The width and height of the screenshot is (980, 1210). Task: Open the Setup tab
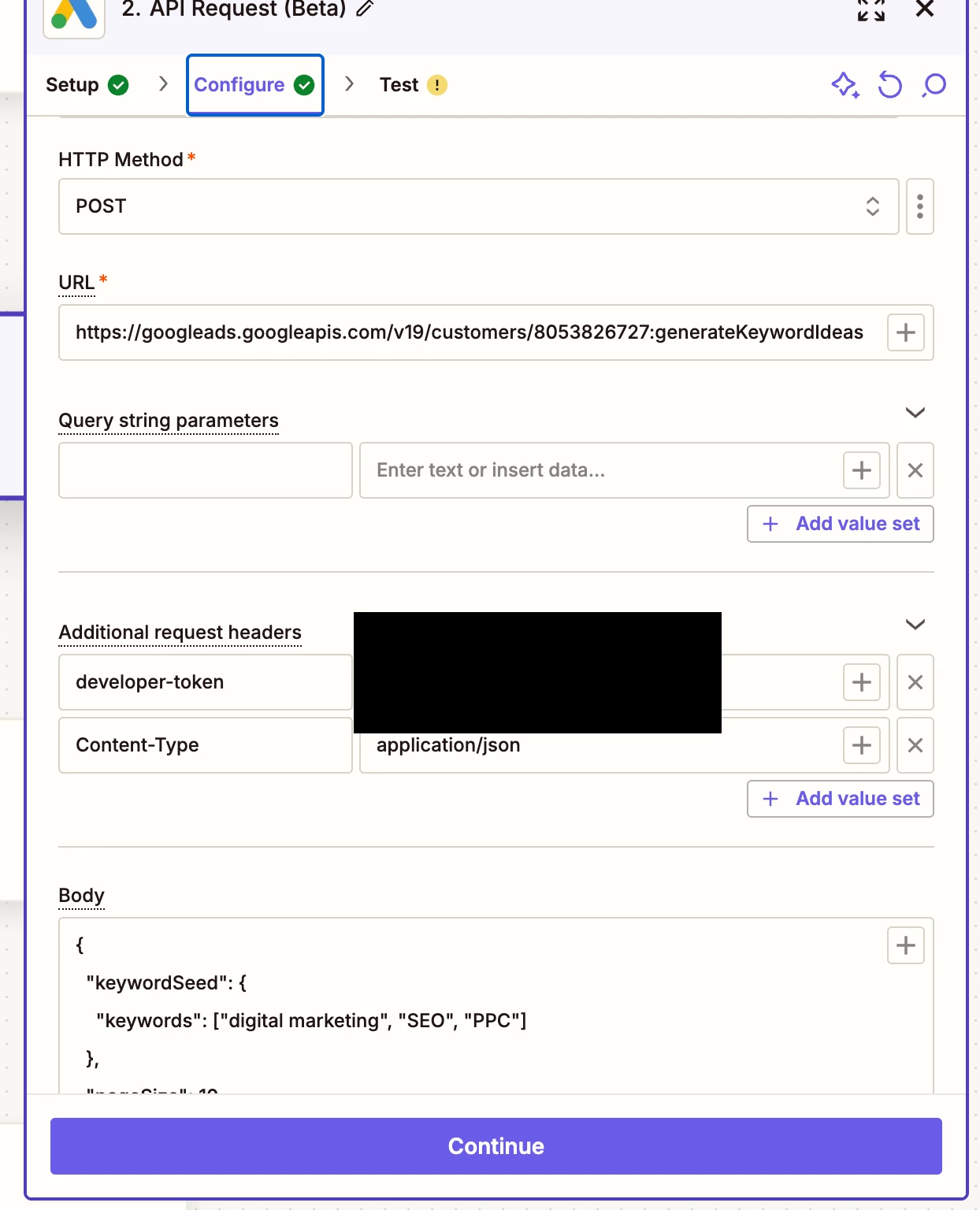pos(87,85)
